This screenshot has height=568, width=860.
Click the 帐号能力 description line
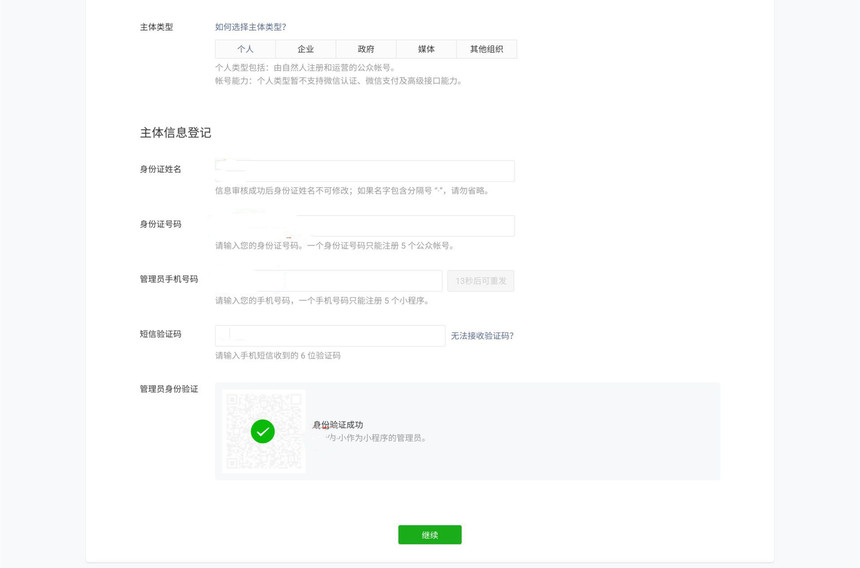click(339, 81)
